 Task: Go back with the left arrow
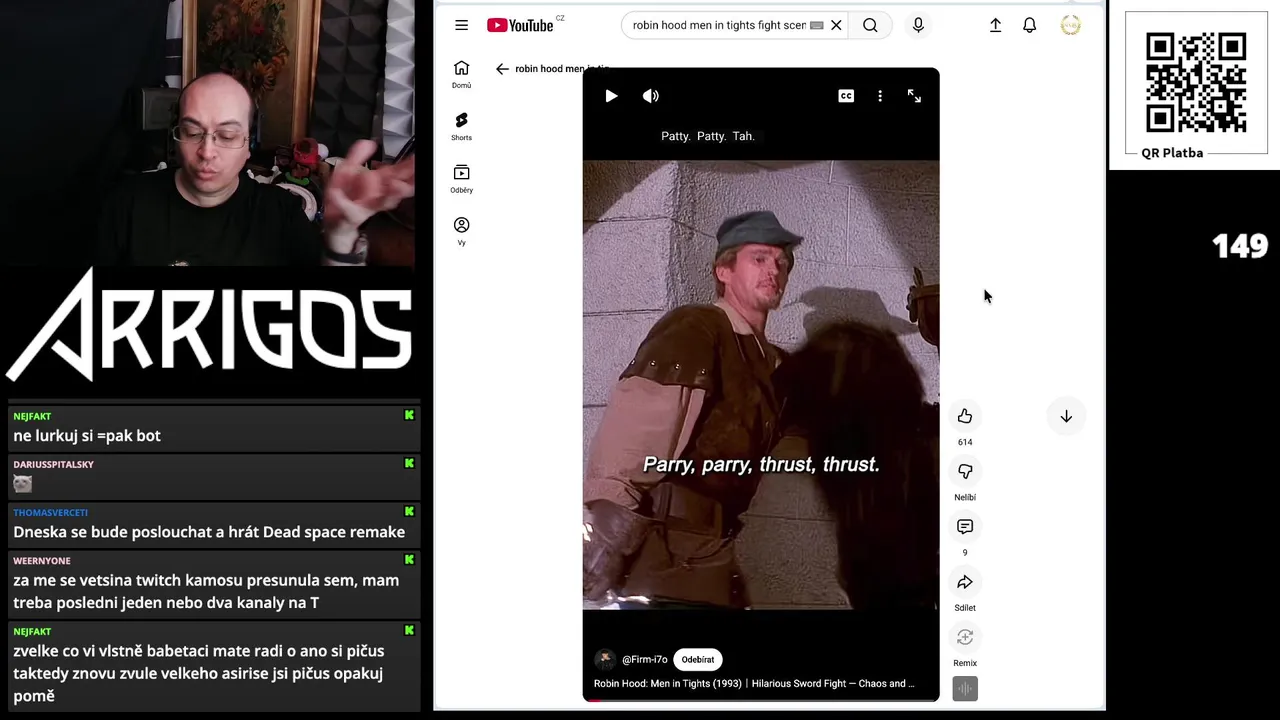[x=502, y=69]
